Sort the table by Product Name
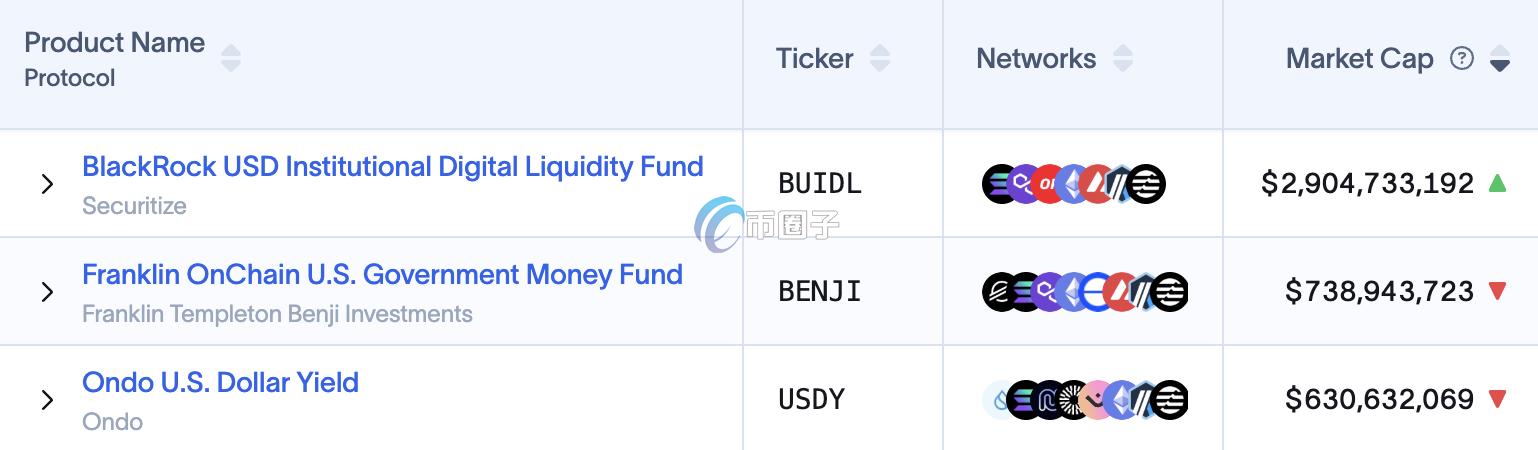Screen dimensions: 1538x450 coord(231,58)
